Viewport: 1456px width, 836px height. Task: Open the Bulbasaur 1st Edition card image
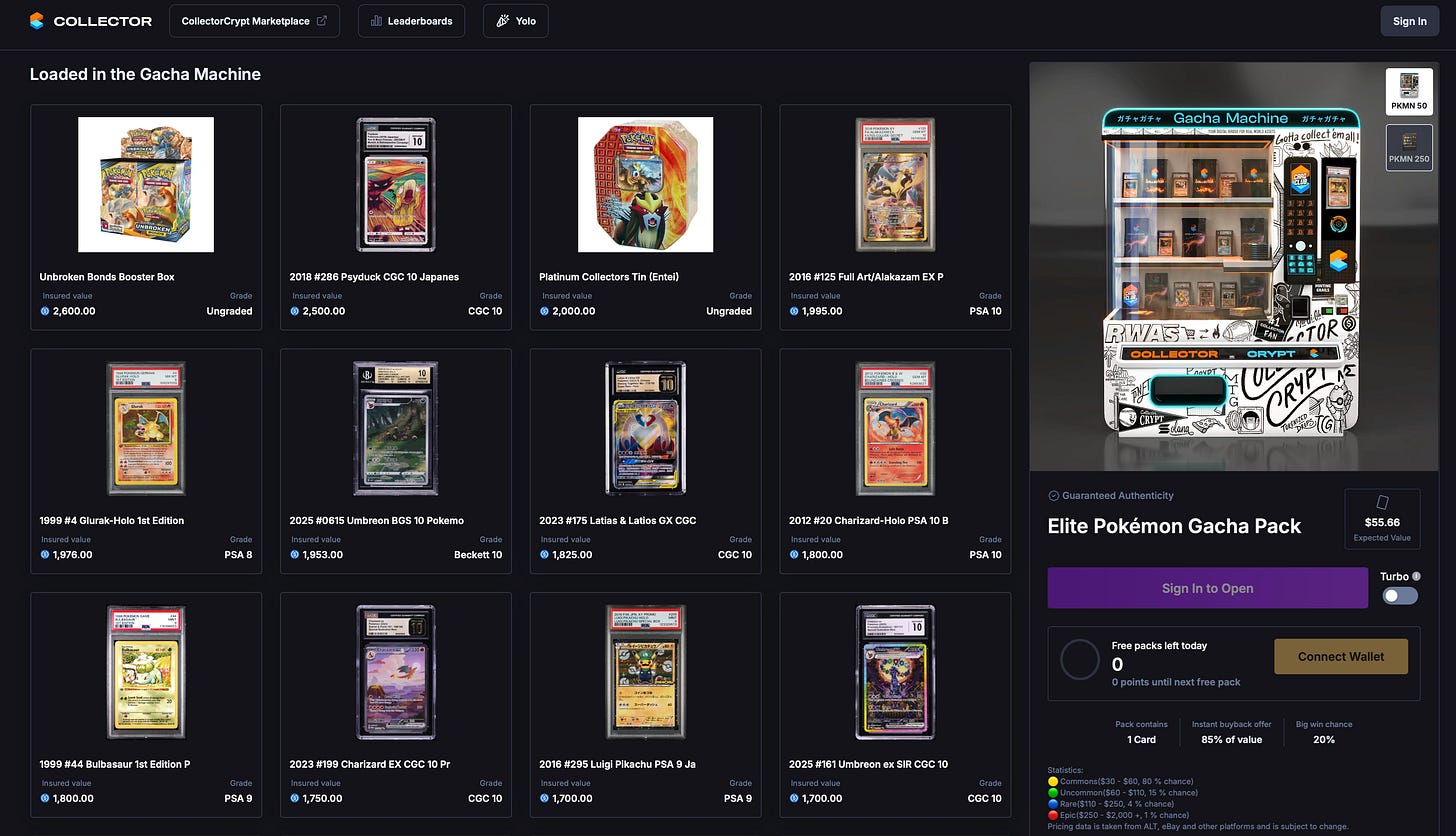point(146,672)
